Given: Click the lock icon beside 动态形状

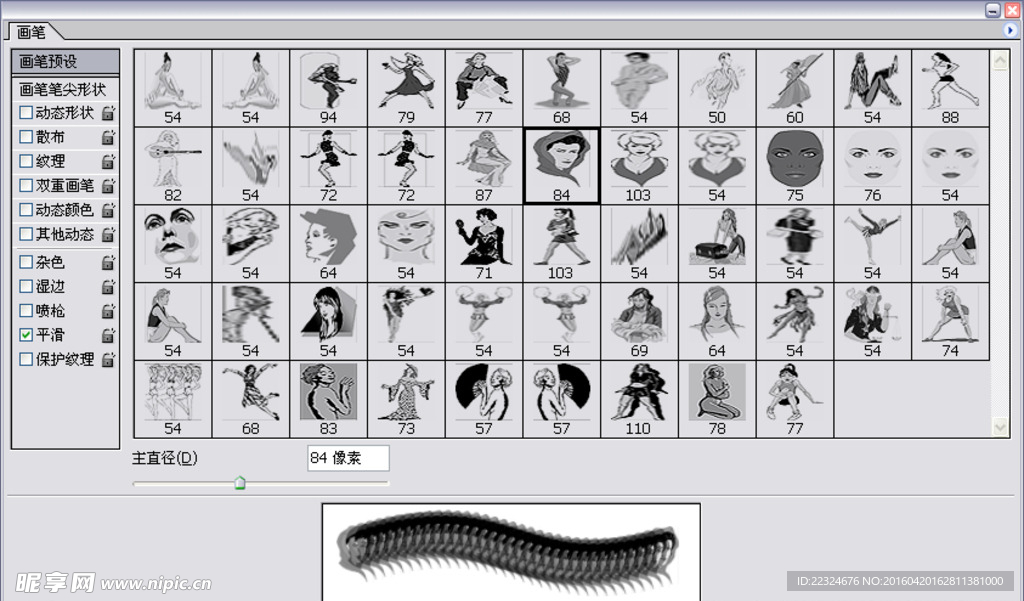Looking at the screenshot, I should tap(108, 113).
